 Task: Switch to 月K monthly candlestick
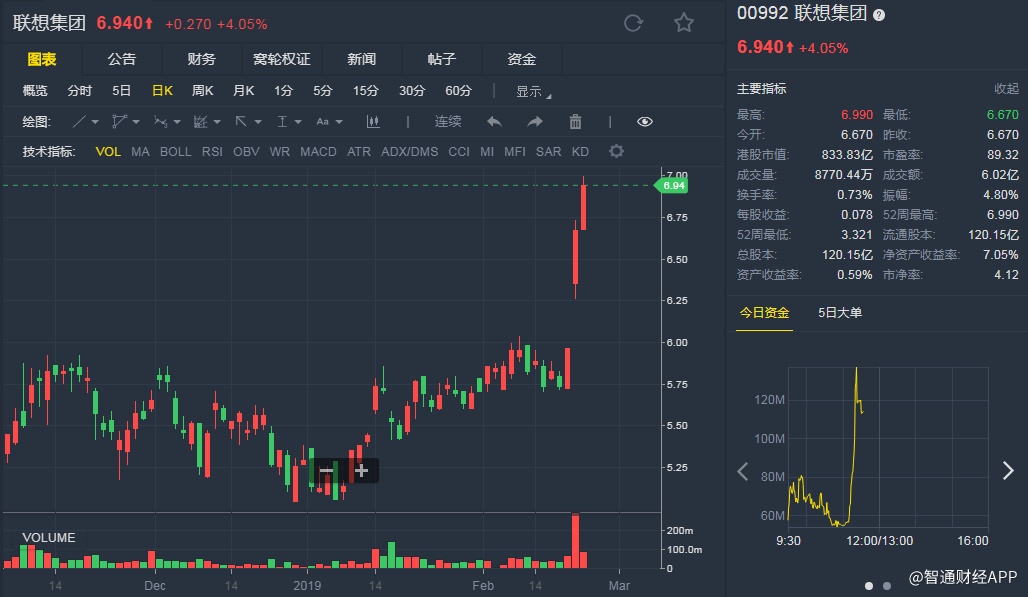(x=243, y=90)
